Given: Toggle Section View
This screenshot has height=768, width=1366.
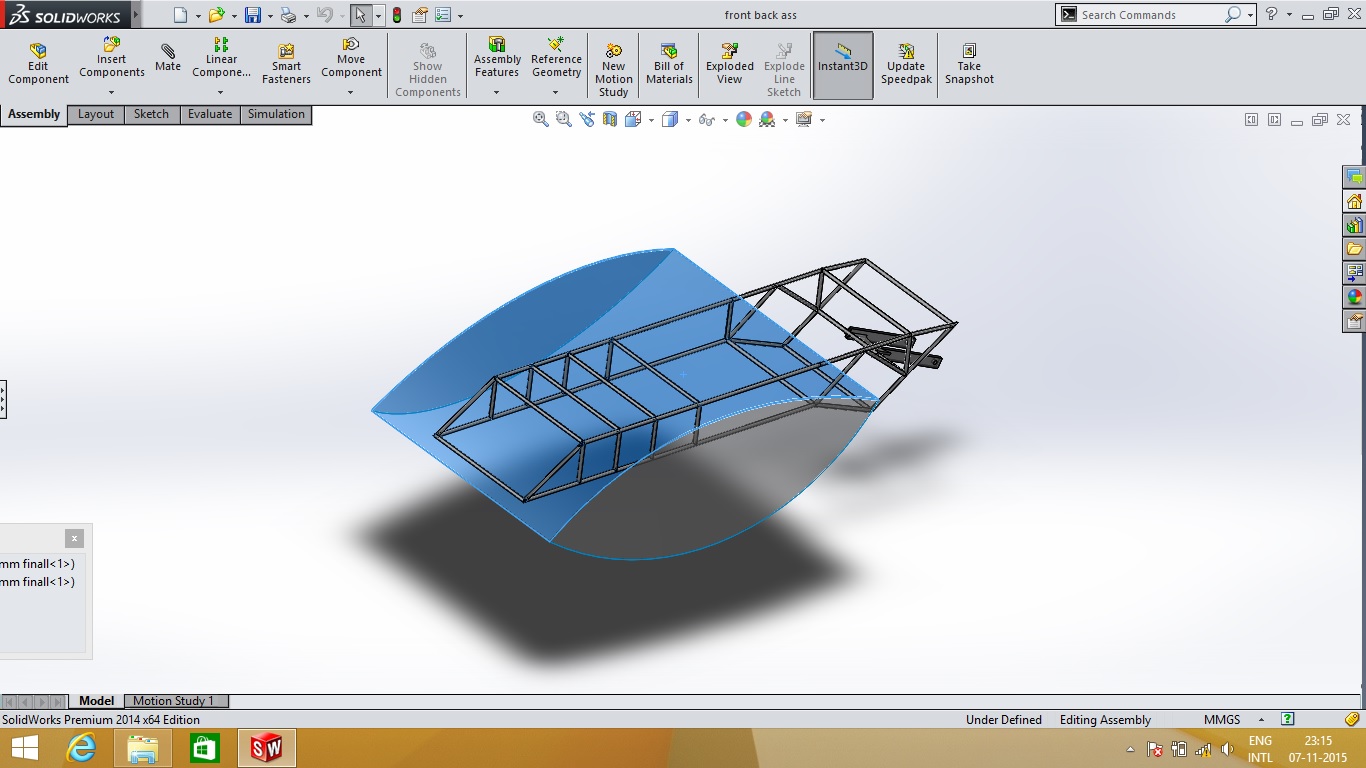Looking at the screenshot, I should point(610,119).
